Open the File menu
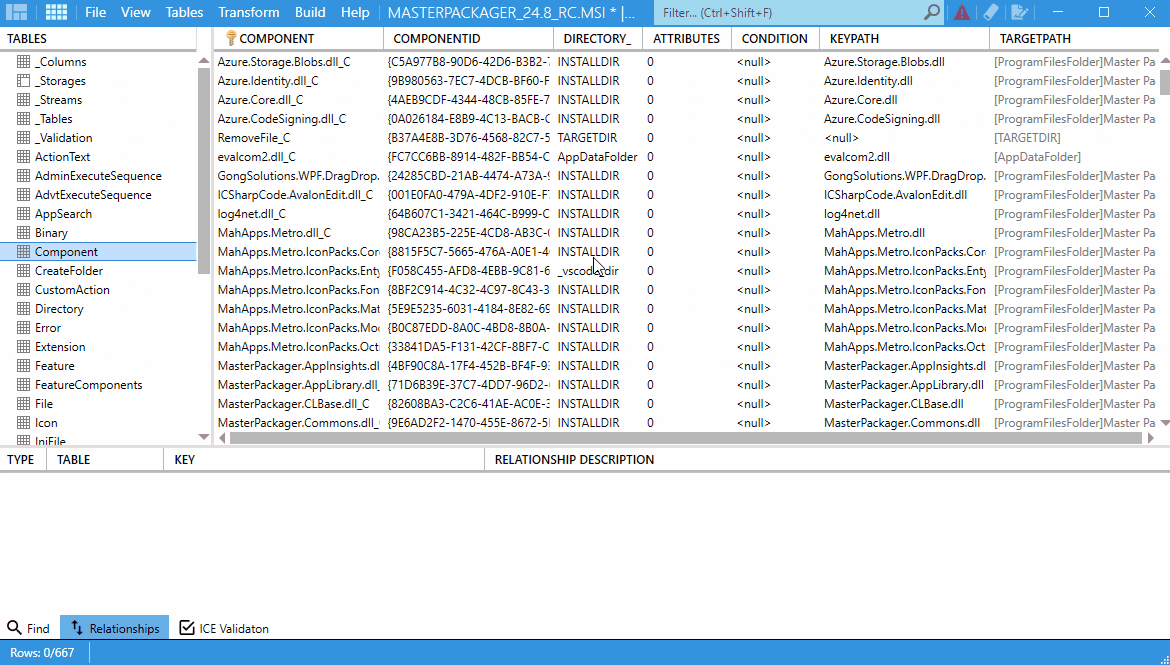This screenshot has height=665, width=1170. pyautogui.click(x=96, y=12)
